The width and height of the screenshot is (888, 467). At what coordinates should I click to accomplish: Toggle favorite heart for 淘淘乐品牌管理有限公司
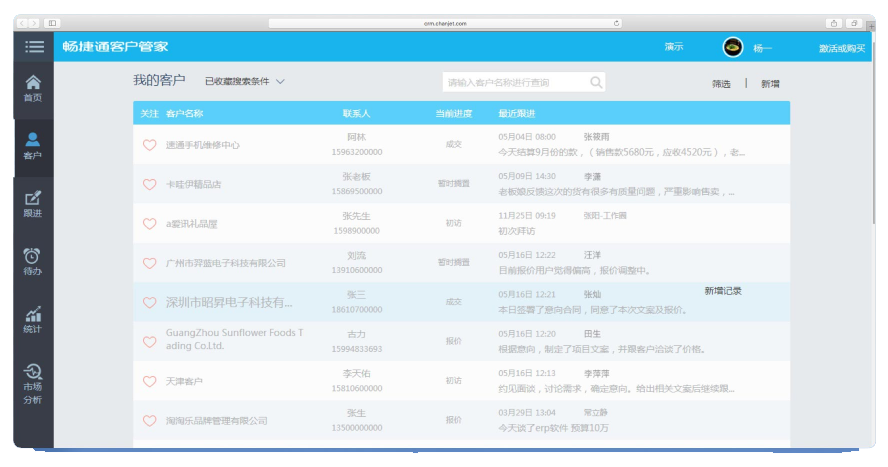point(150,421)
